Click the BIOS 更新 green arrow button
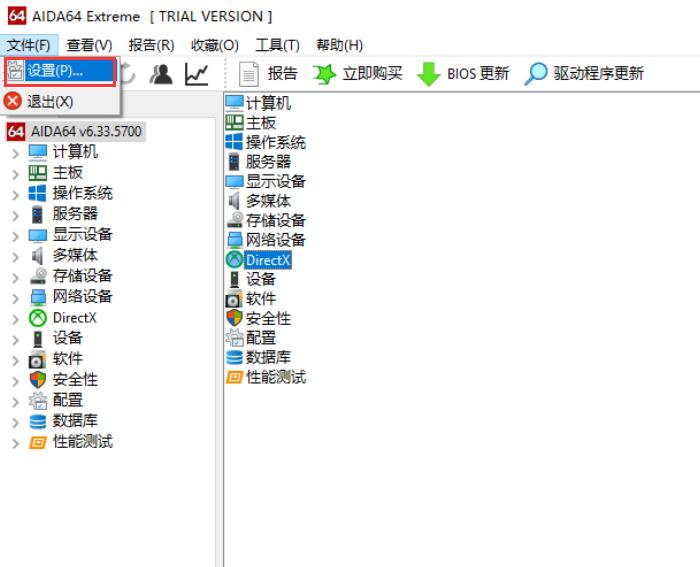This screenshot has width=700, height=567. click(464, 74)
